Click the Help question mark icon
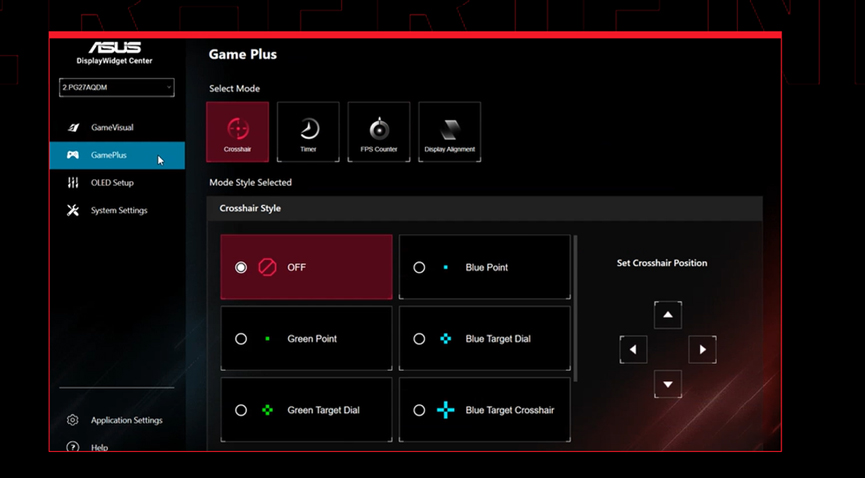 pos(73,447)
